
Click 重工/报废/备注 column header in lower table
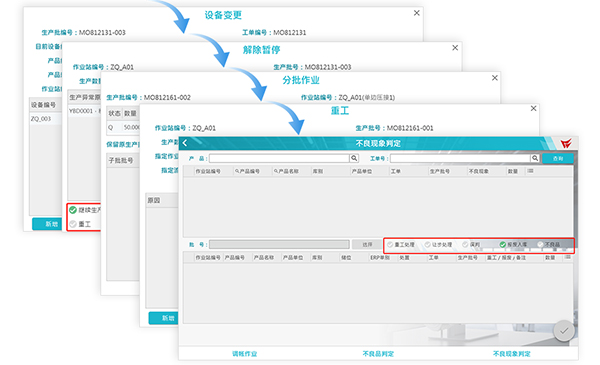pos(506,258)
